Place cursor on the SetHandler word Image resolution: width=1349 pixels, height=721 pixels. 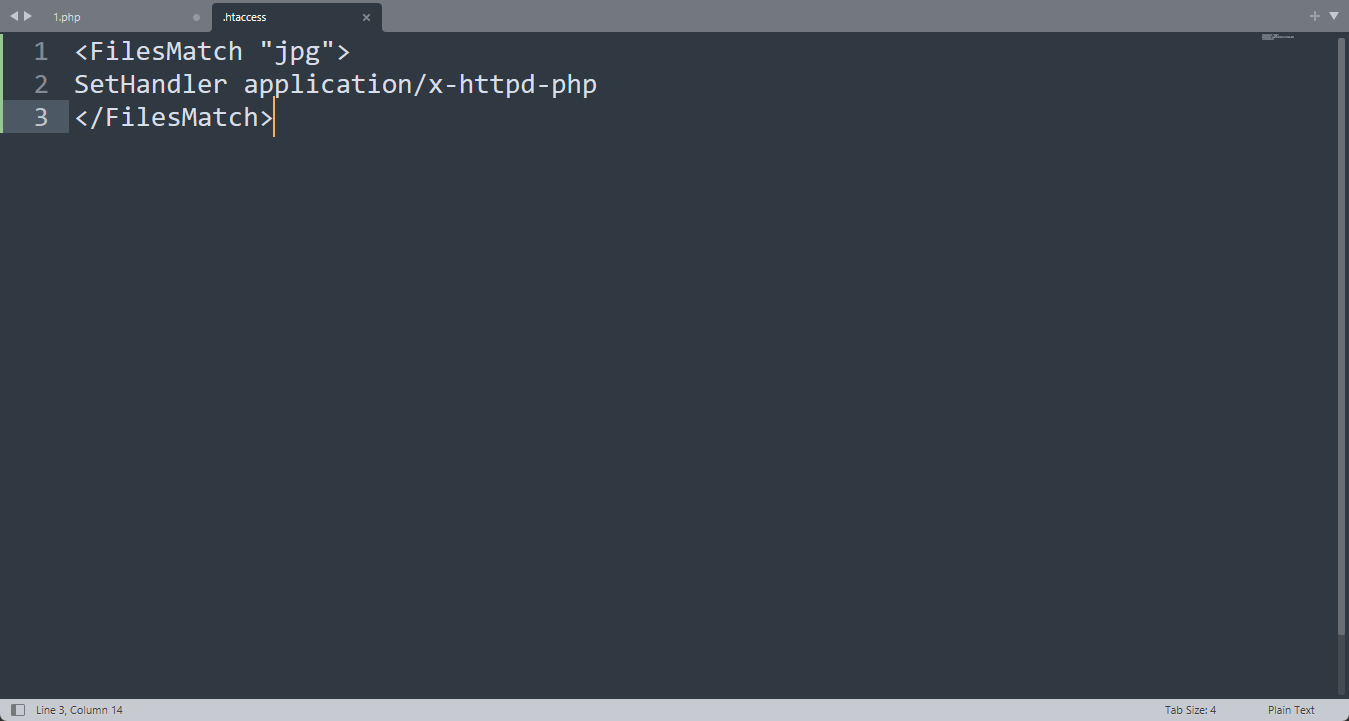(150, 85)
